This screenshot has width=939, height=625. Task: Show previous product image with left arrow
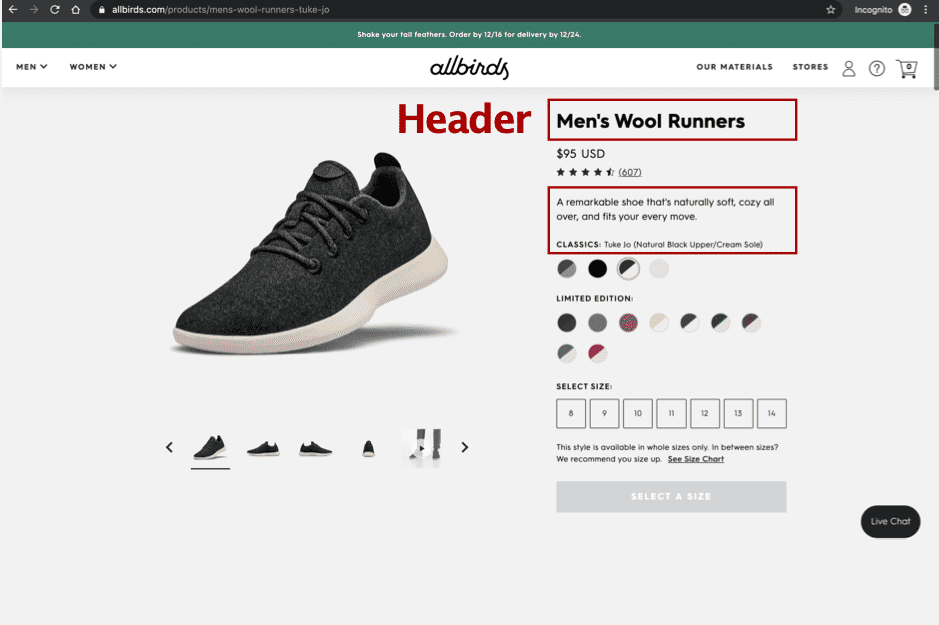169,447
